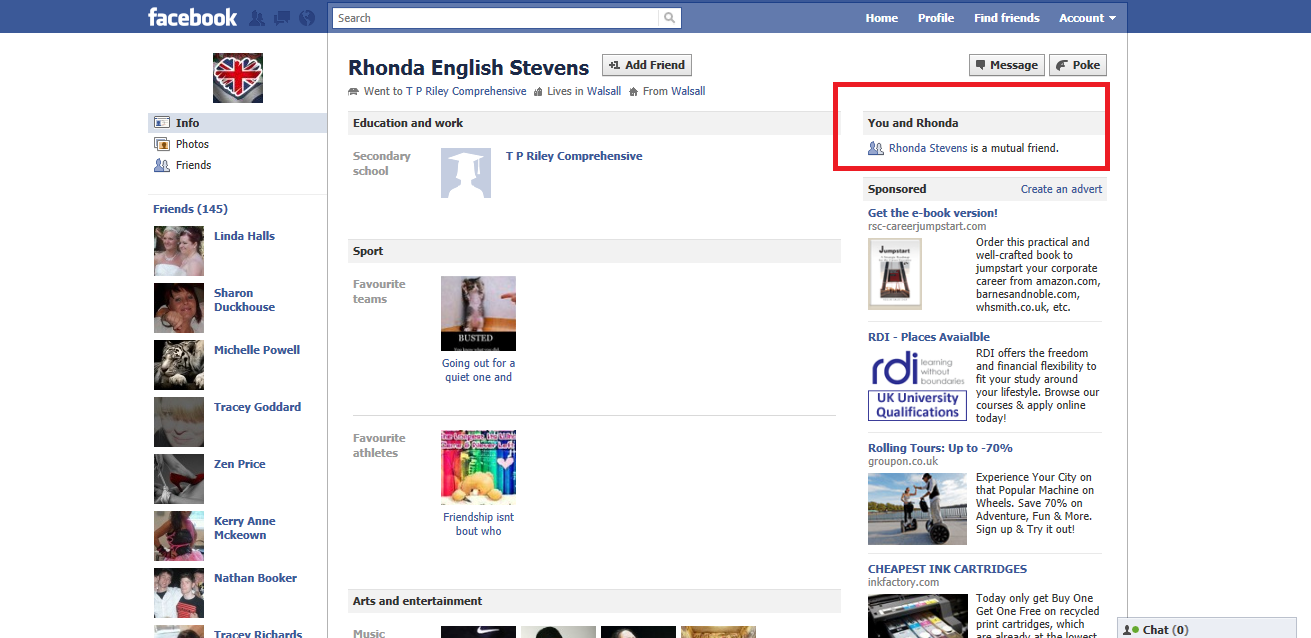Open the T P Riley Comprehensive school link
This screenshot has height=638, width=1311.
574,156
